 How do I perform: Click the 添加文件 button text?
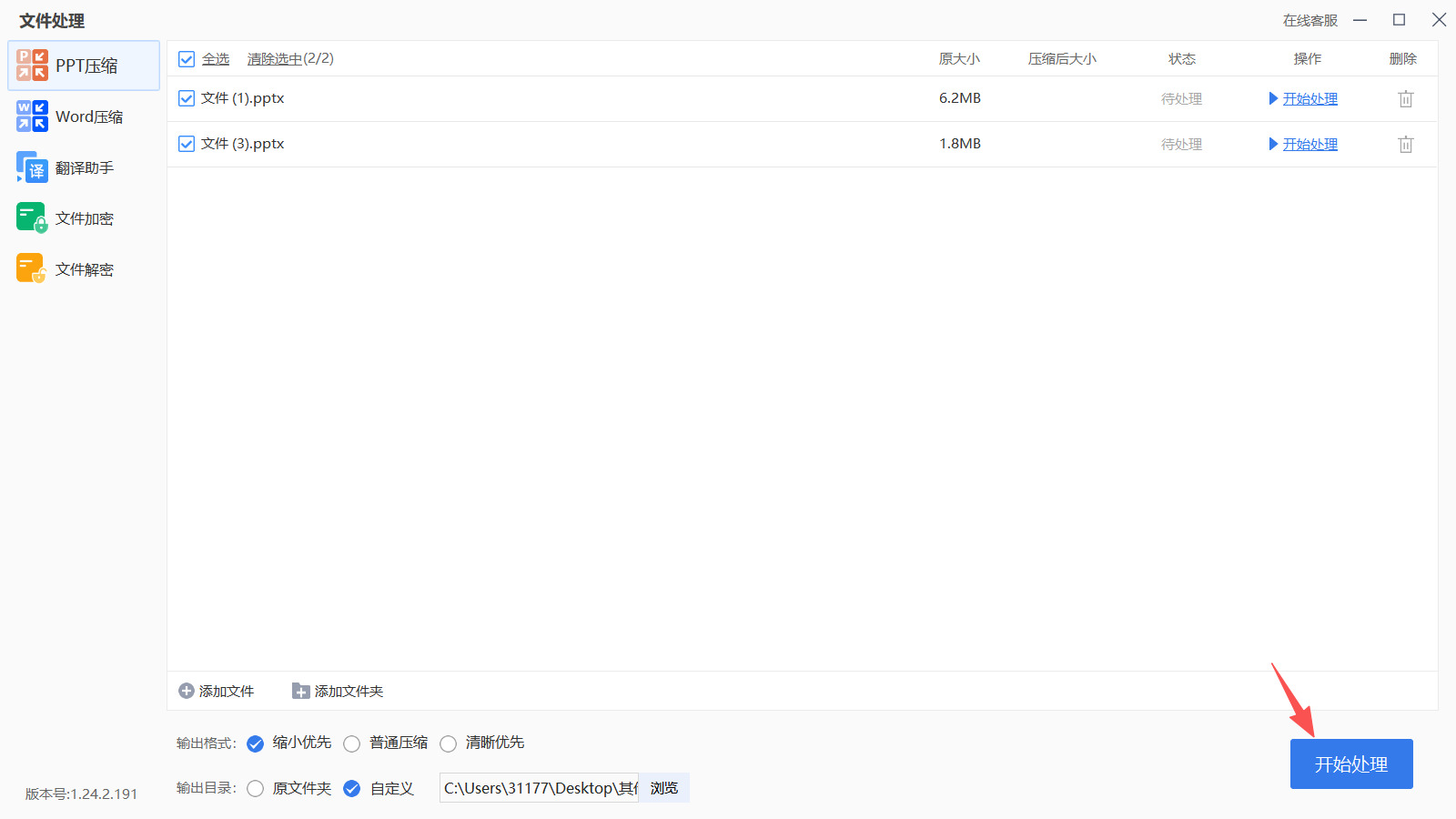227,691
